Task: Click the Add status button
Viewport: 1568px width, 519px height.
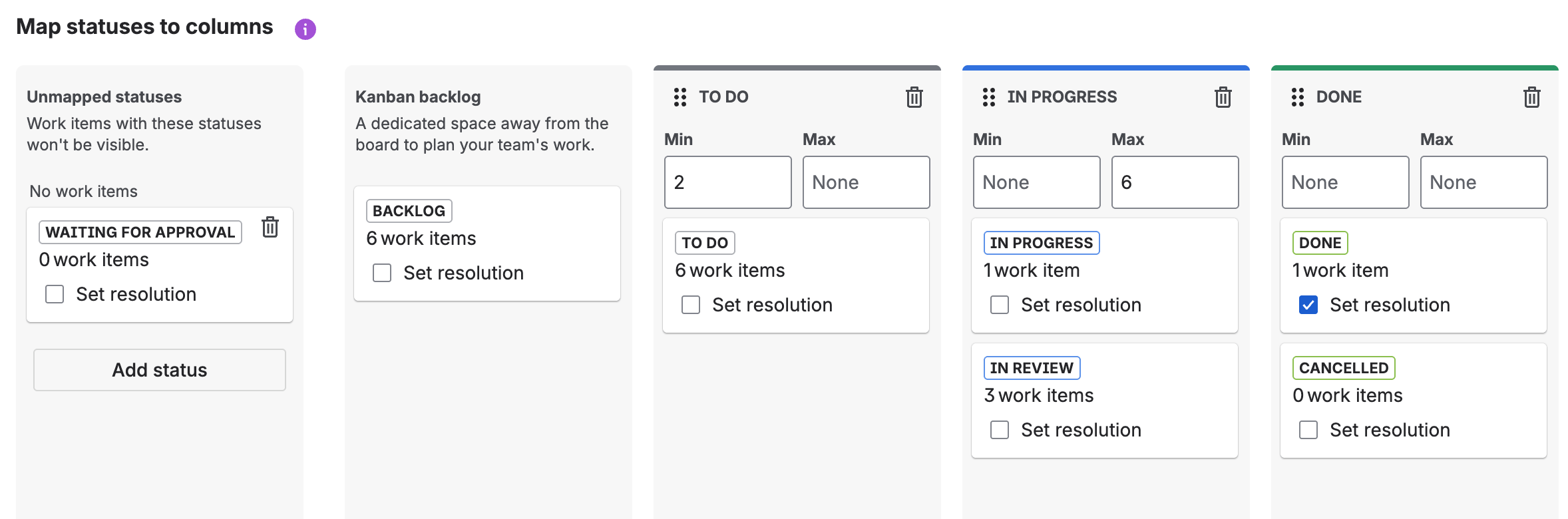Action: click(160, 370)
